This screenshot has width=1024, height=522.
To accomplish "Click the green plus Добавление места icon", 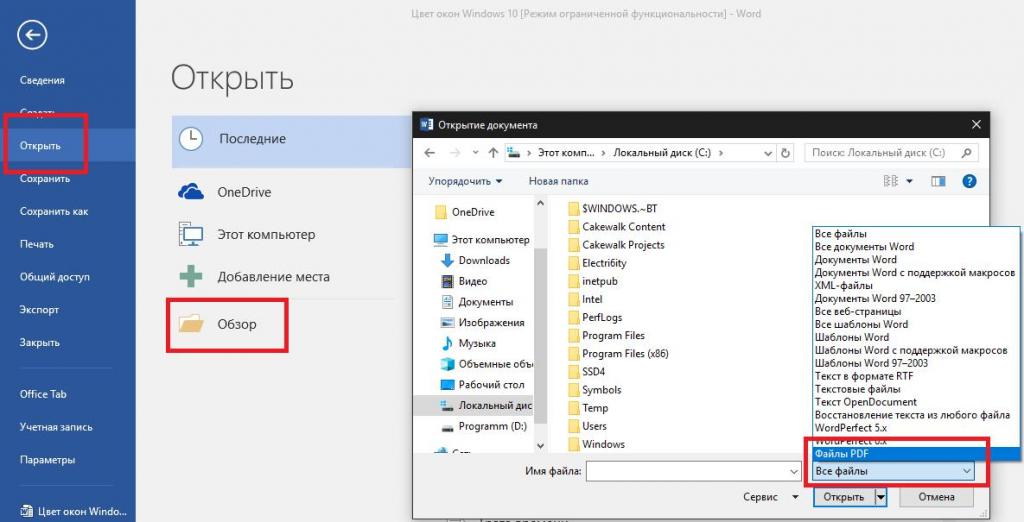I will (x=191, y=276).
